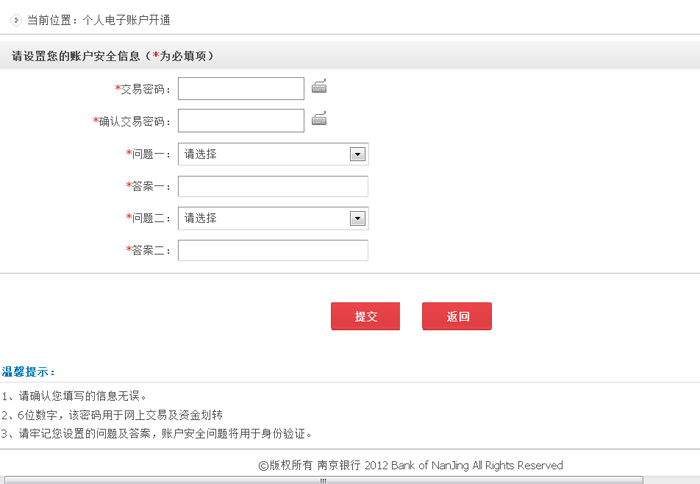700x484 pixels.
Task: Focus the 交易密码 password field
Action: (241, 89)
